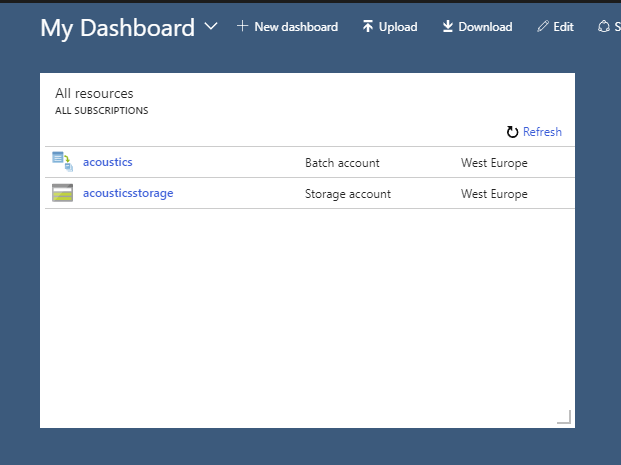Click Batch account type in acoustics row
This screenshot has height=465, width=621.
tap(342, 163)
